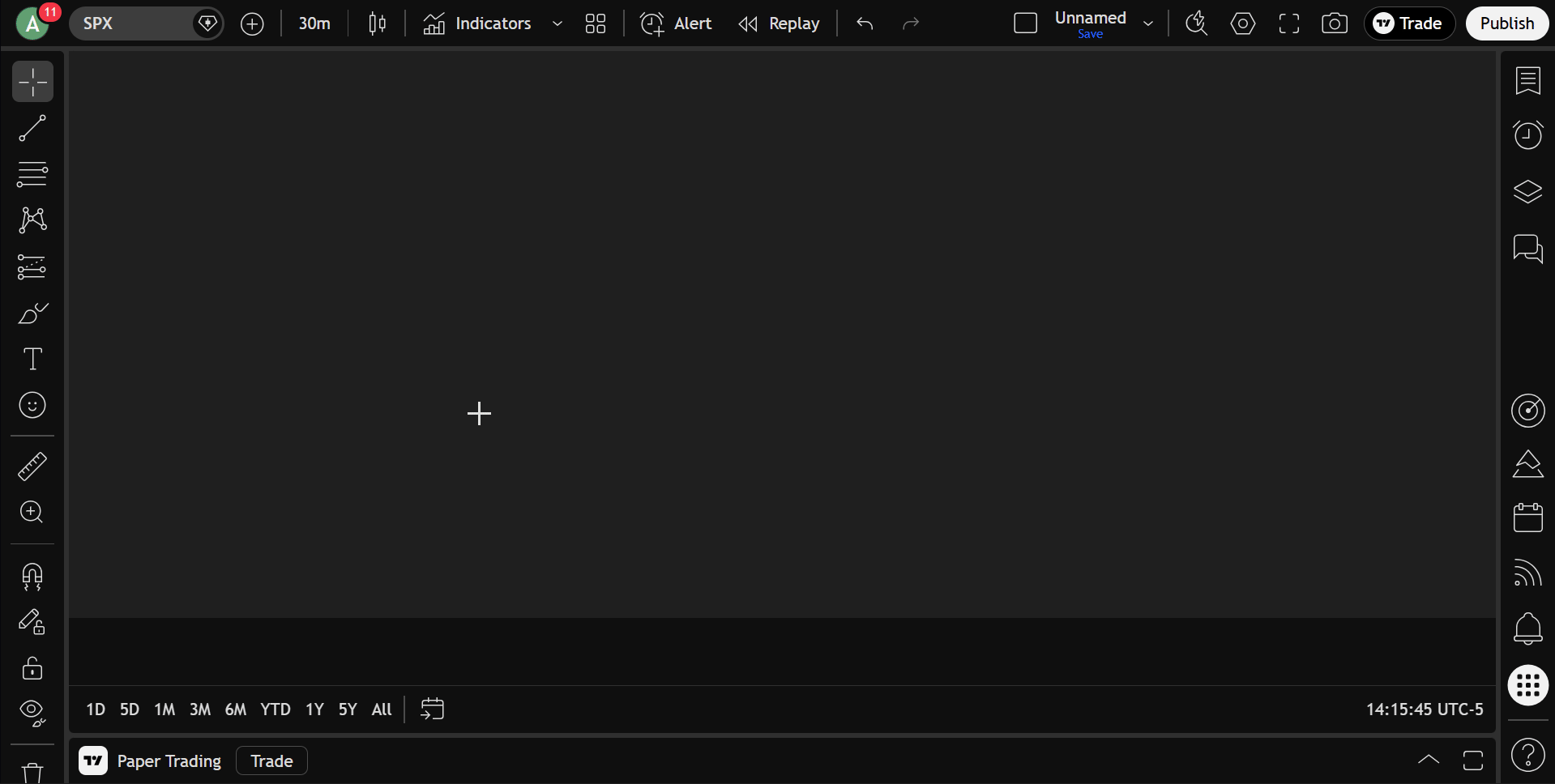Open chart settings with the gear icon

1242,23
